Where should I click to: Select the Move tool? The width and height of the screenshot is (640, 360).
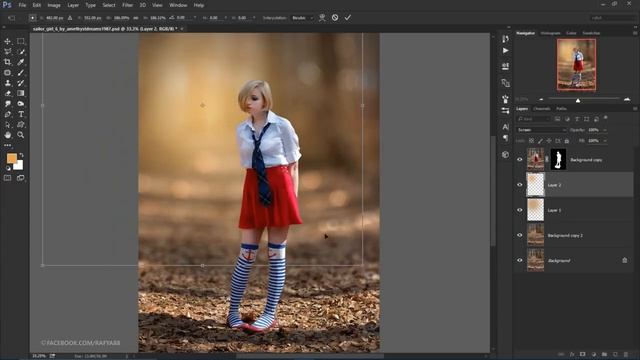pos(7,41)
